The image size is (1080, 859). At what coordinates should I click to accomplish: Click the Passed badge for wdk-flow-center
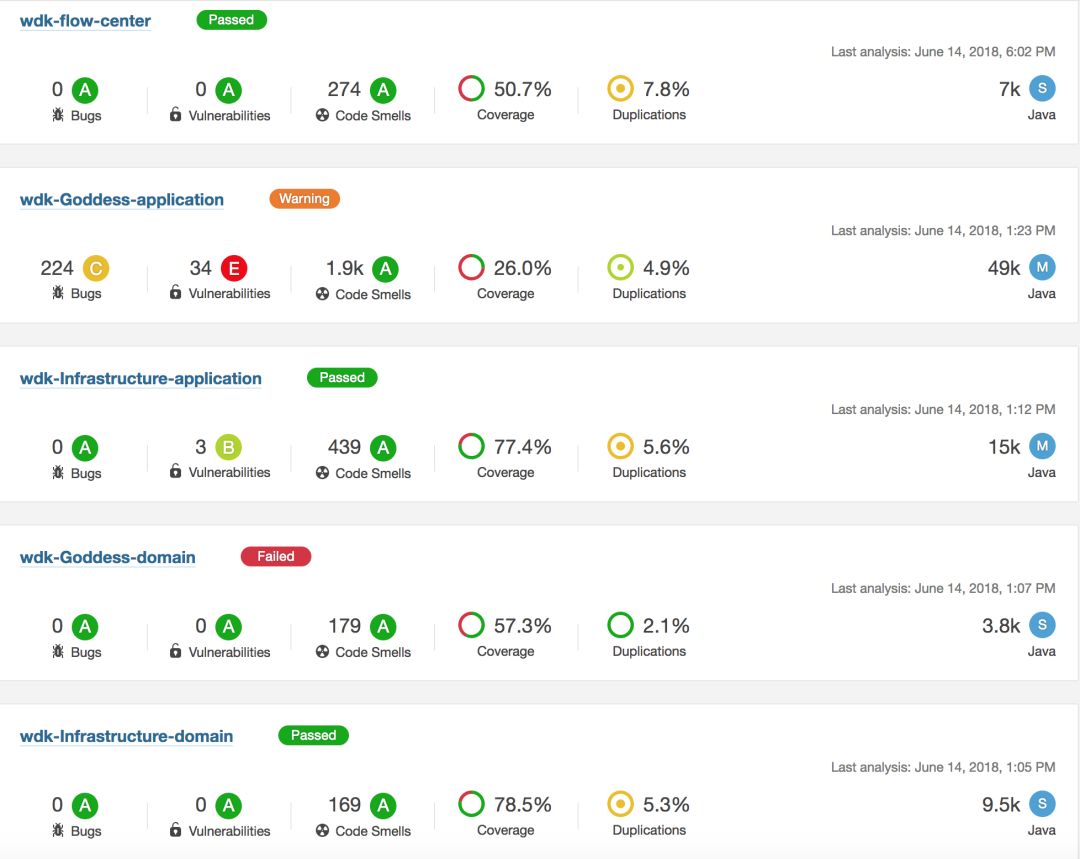[232, 20]
